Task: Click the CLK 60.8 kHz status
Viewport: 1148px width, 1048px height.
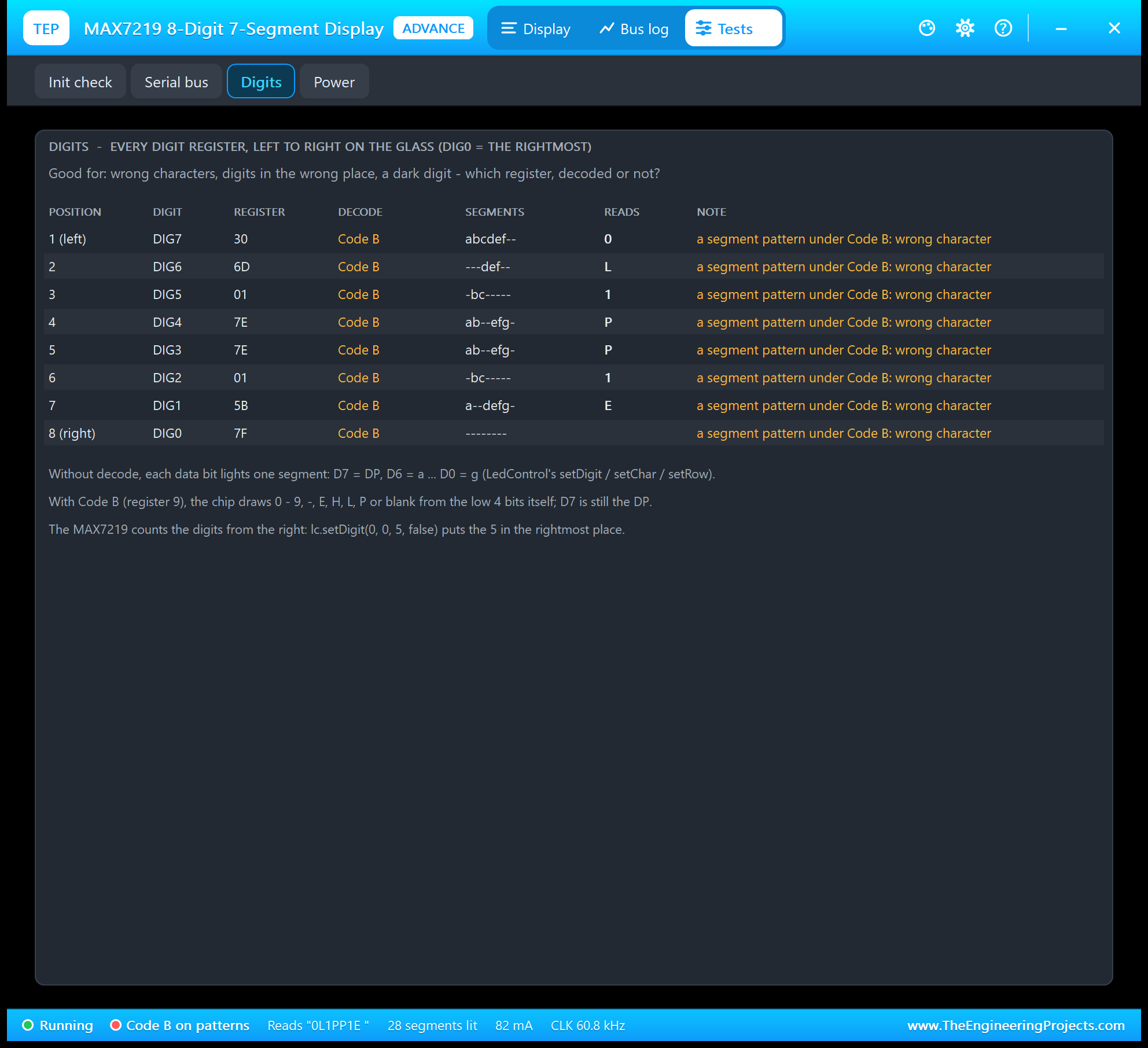Action: point(588,1025)
